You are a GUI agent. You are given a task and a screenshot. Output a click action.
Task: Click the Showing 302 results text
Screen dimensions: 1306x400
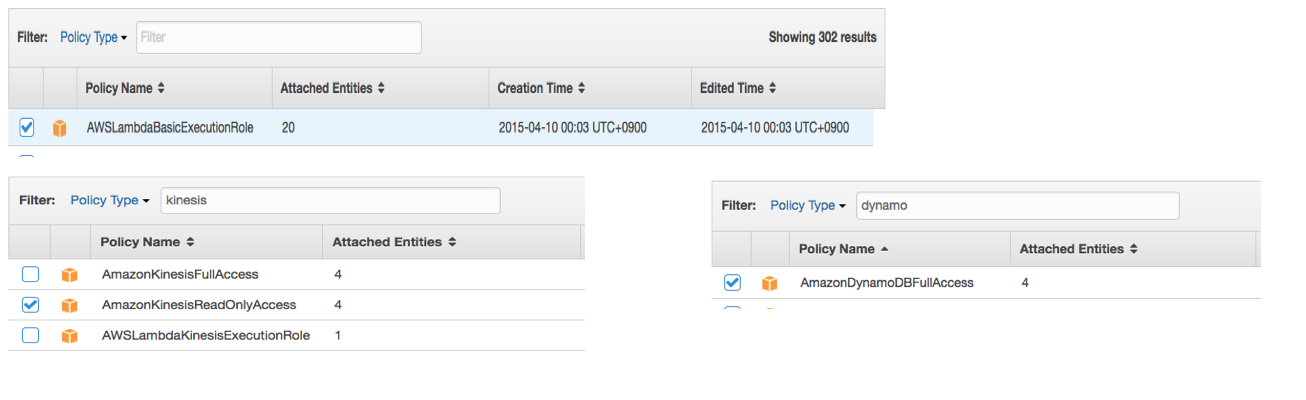[x=822, y=37]
